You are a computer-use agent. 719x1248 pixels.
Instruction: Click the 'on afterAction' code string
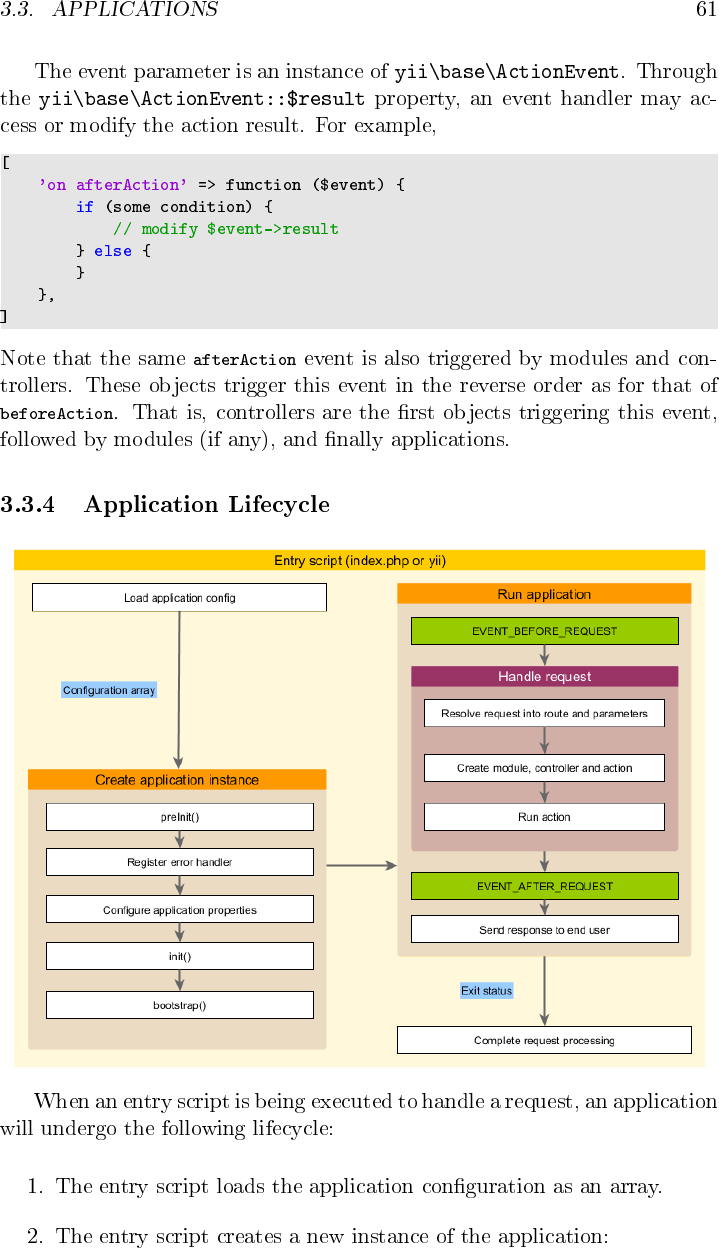click(112, 185)
